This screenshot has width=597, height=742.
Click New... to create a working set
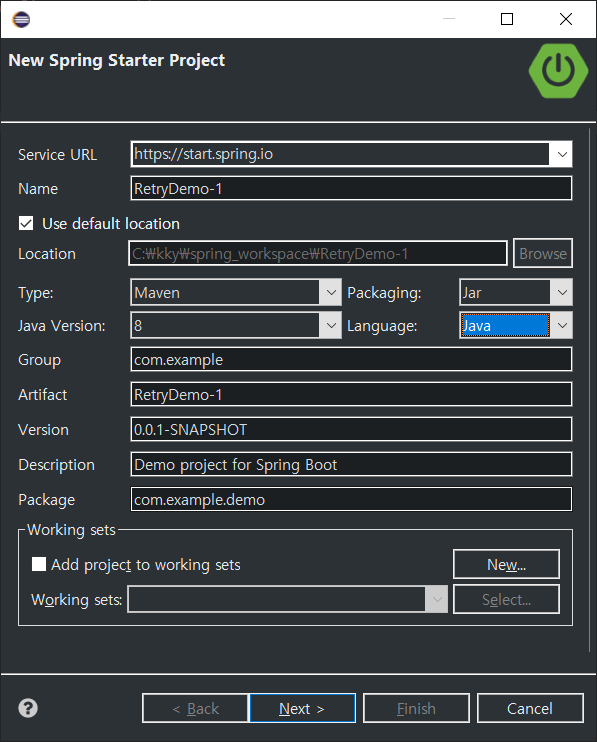click(x=506, y=564)
